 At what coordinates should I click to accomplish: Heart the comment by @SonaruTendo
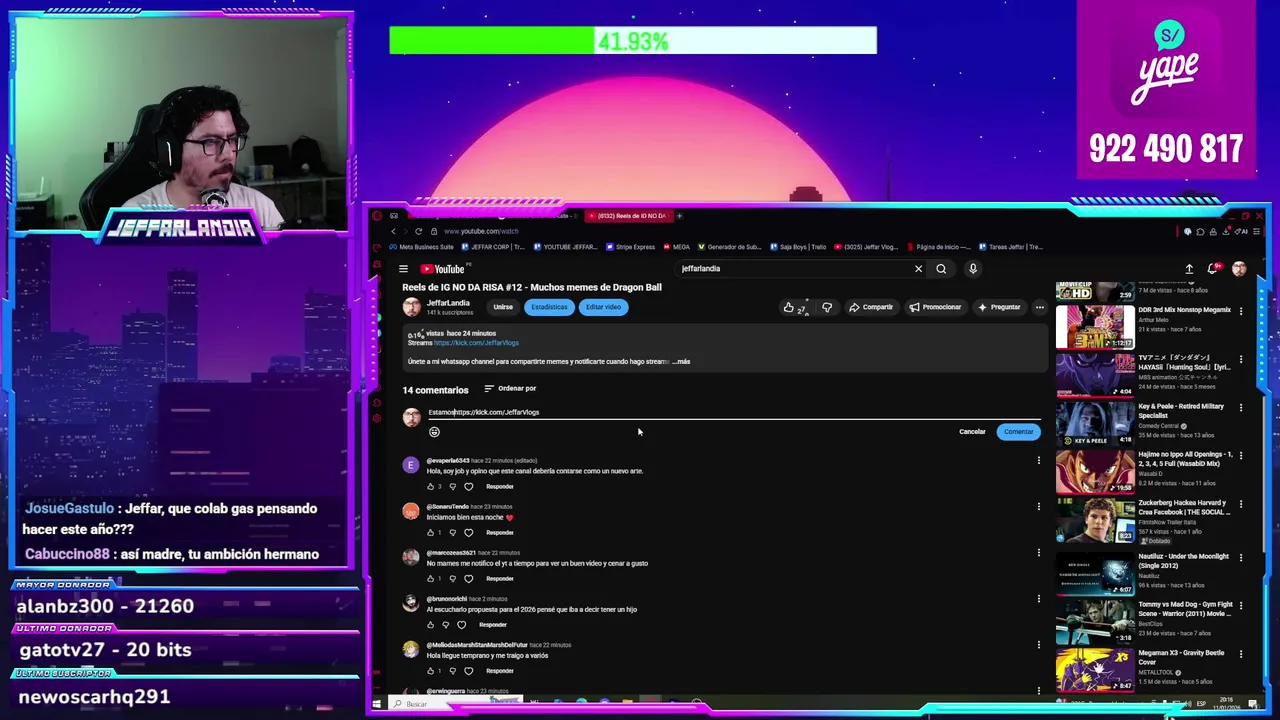468,533
